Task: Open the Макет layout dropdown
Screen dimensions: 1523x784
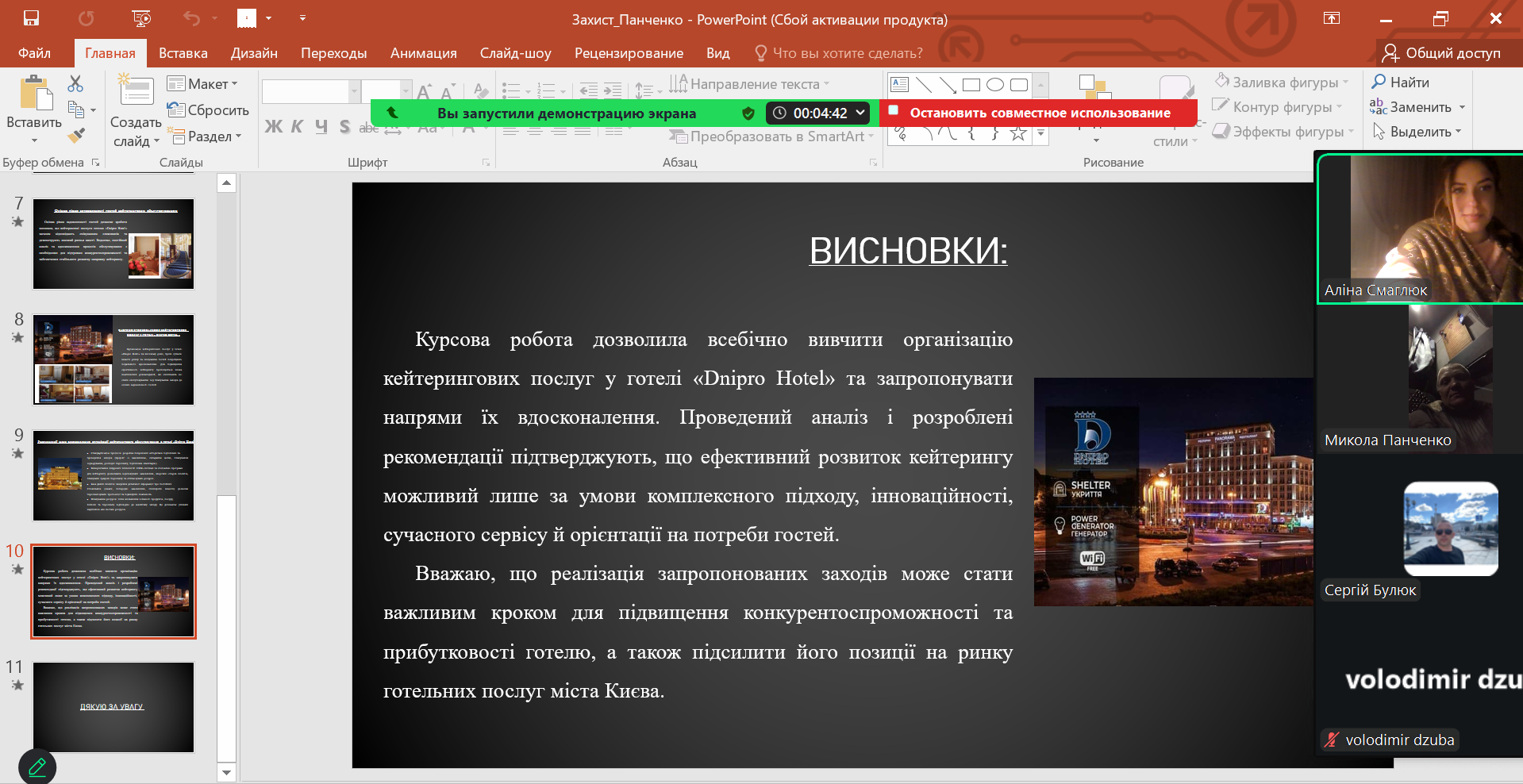Action: click(203, 84)
